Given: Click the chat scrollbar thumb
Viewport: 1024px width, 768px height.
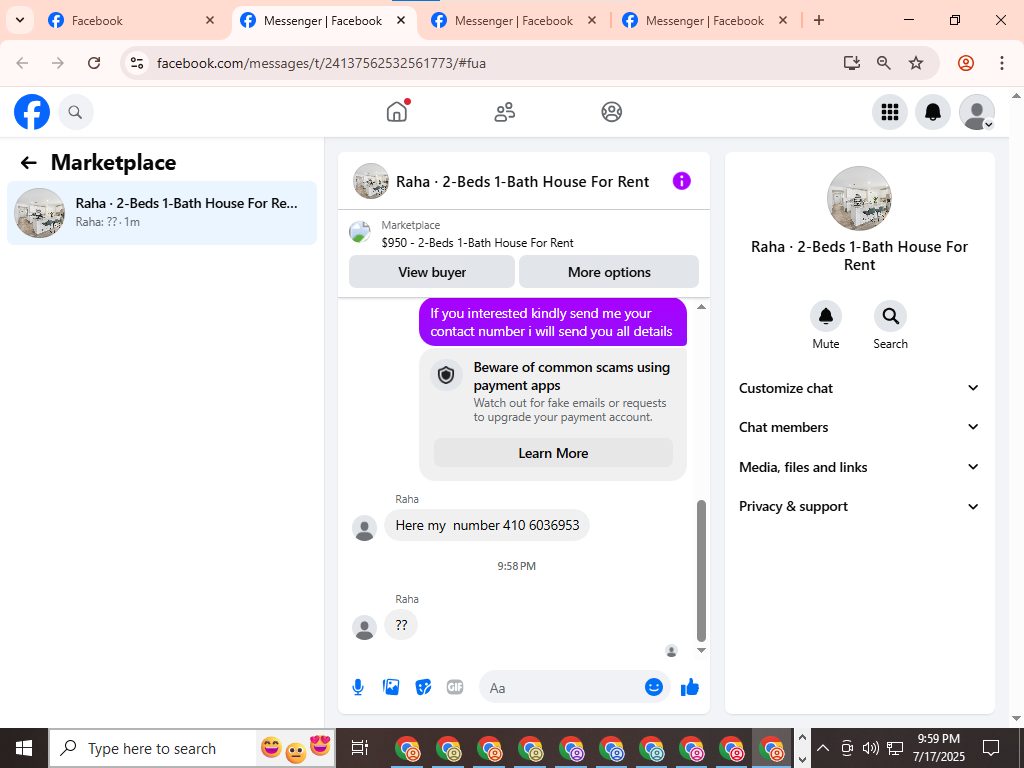Looking at the screenshot, I should (701, 571).
